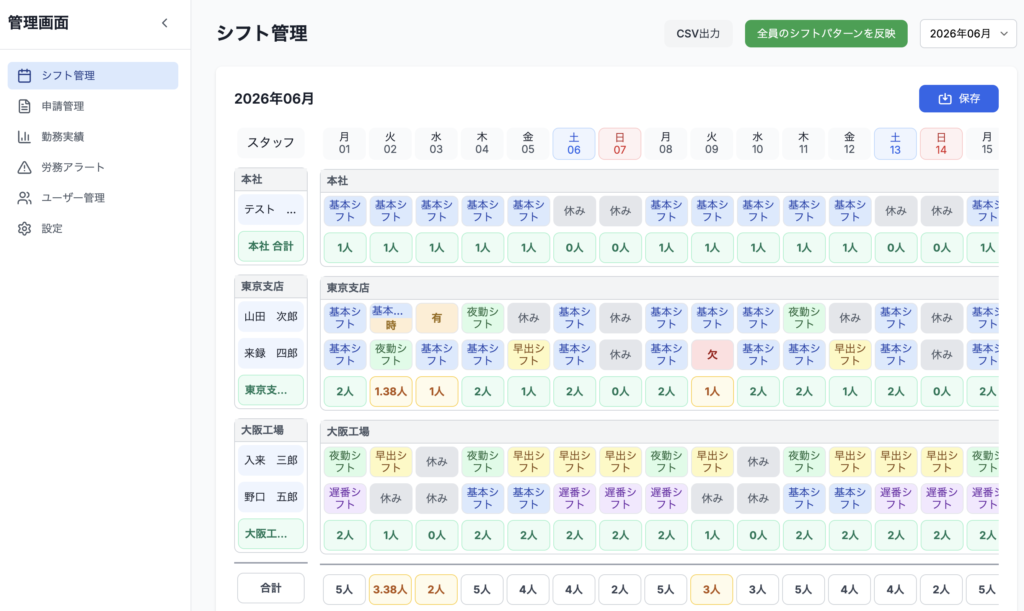This screenshot has height=611, width=1024.
Task: Click the 3.38人 grand total cell
Action: (390, 589)
